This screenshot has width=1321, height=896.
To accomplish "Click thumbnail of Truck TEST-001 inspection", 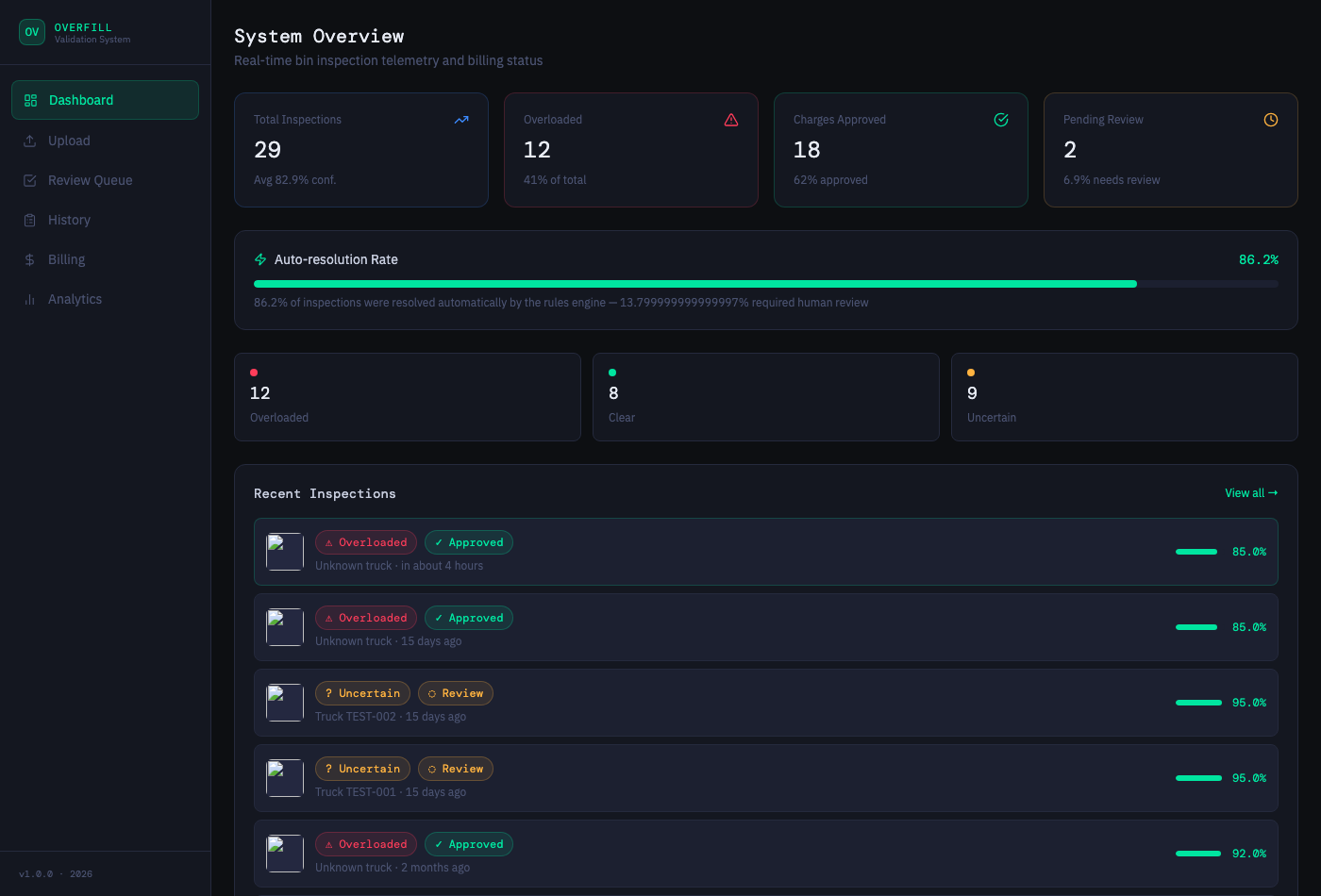I will [285, 778].
